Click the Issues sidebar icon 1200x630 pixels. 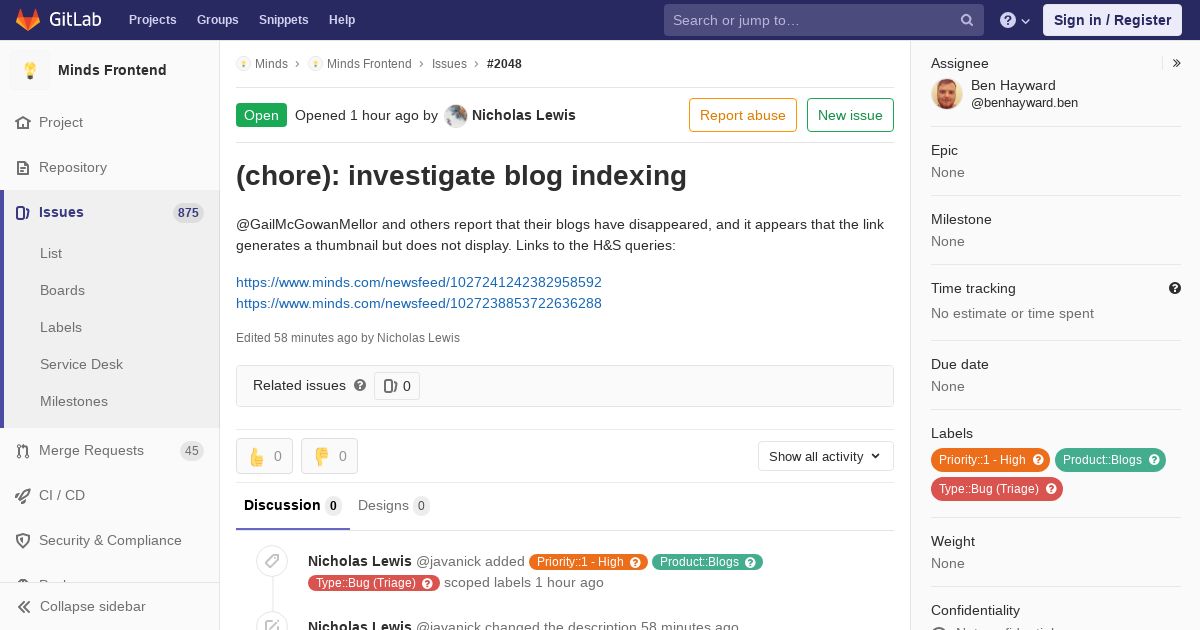tap(23, 213)
